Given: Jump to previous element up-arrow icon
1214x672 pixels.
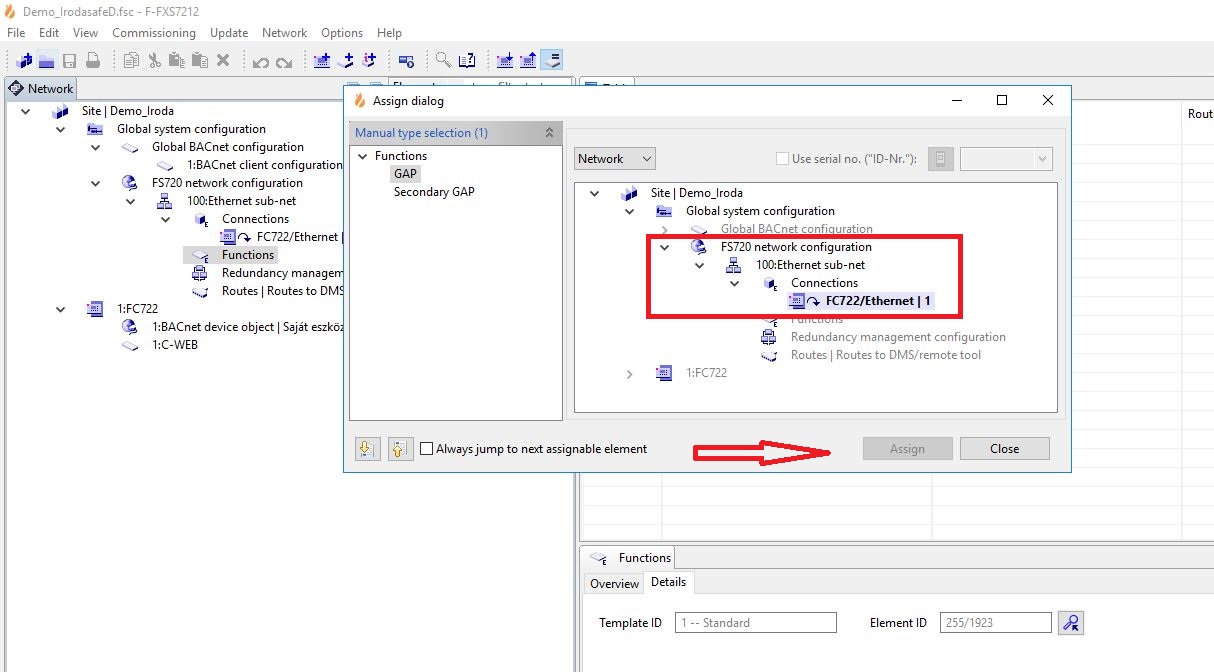Looking at the screenshot, I should click(398, 449).
